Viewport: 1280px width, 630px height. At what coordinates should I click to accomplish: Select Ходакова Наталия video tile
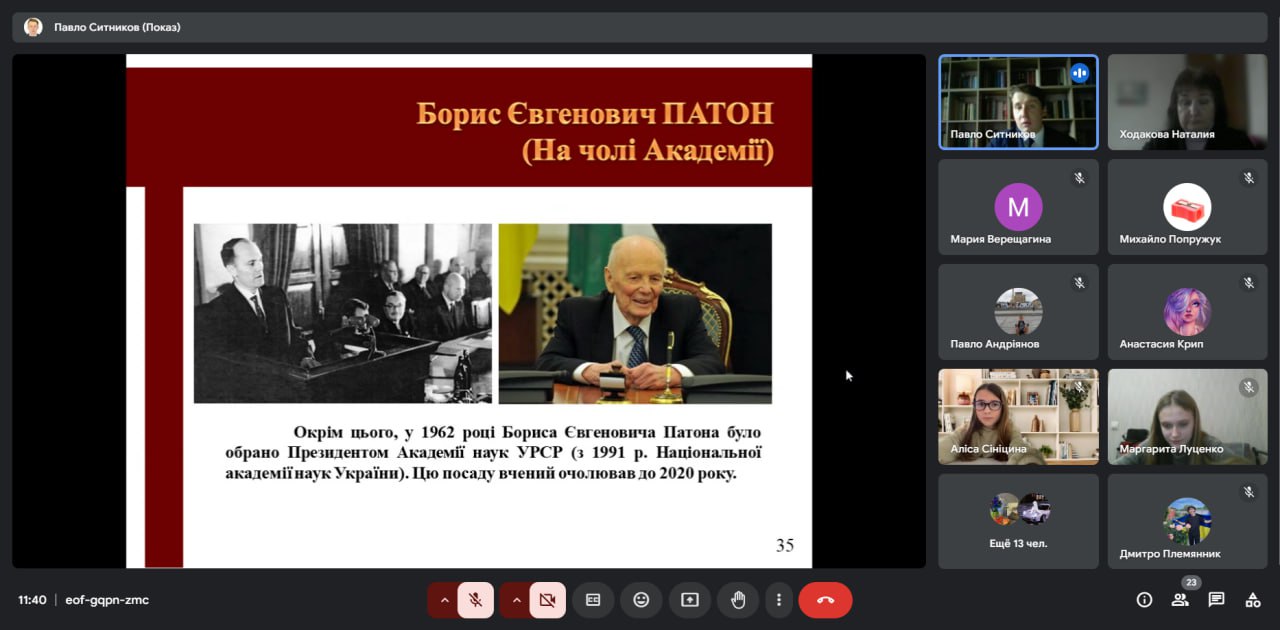pos(1187,102)
